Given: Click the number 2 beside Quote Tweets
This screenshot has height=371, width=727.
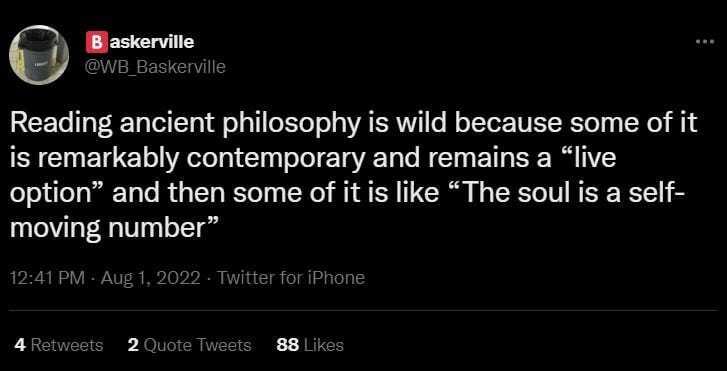Looking at the screenshot, I should click(133, 345).
